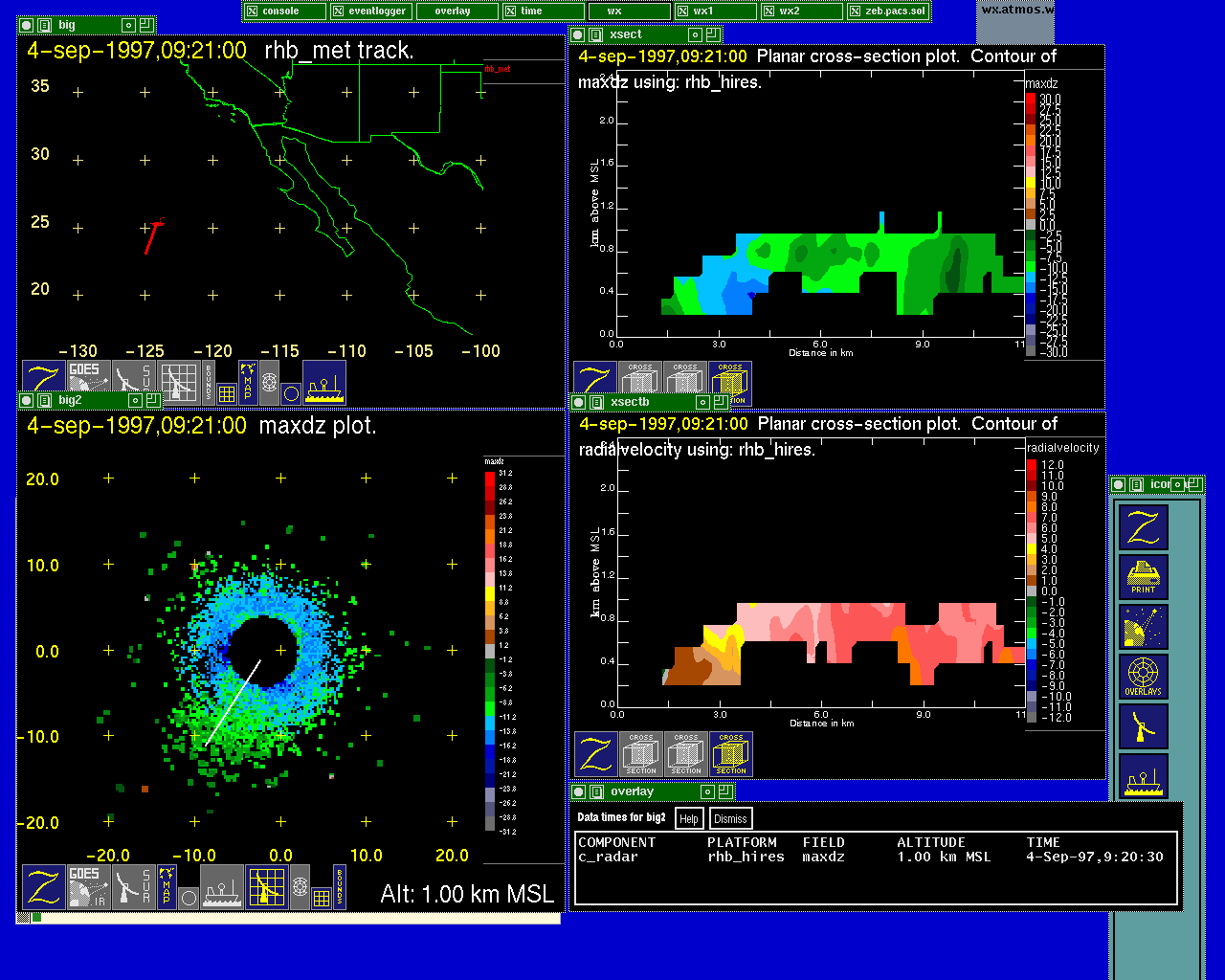Click the PRINT icon in the icon panel
The width and height of the screenshot is (1225, 980).
(1143, 577)
